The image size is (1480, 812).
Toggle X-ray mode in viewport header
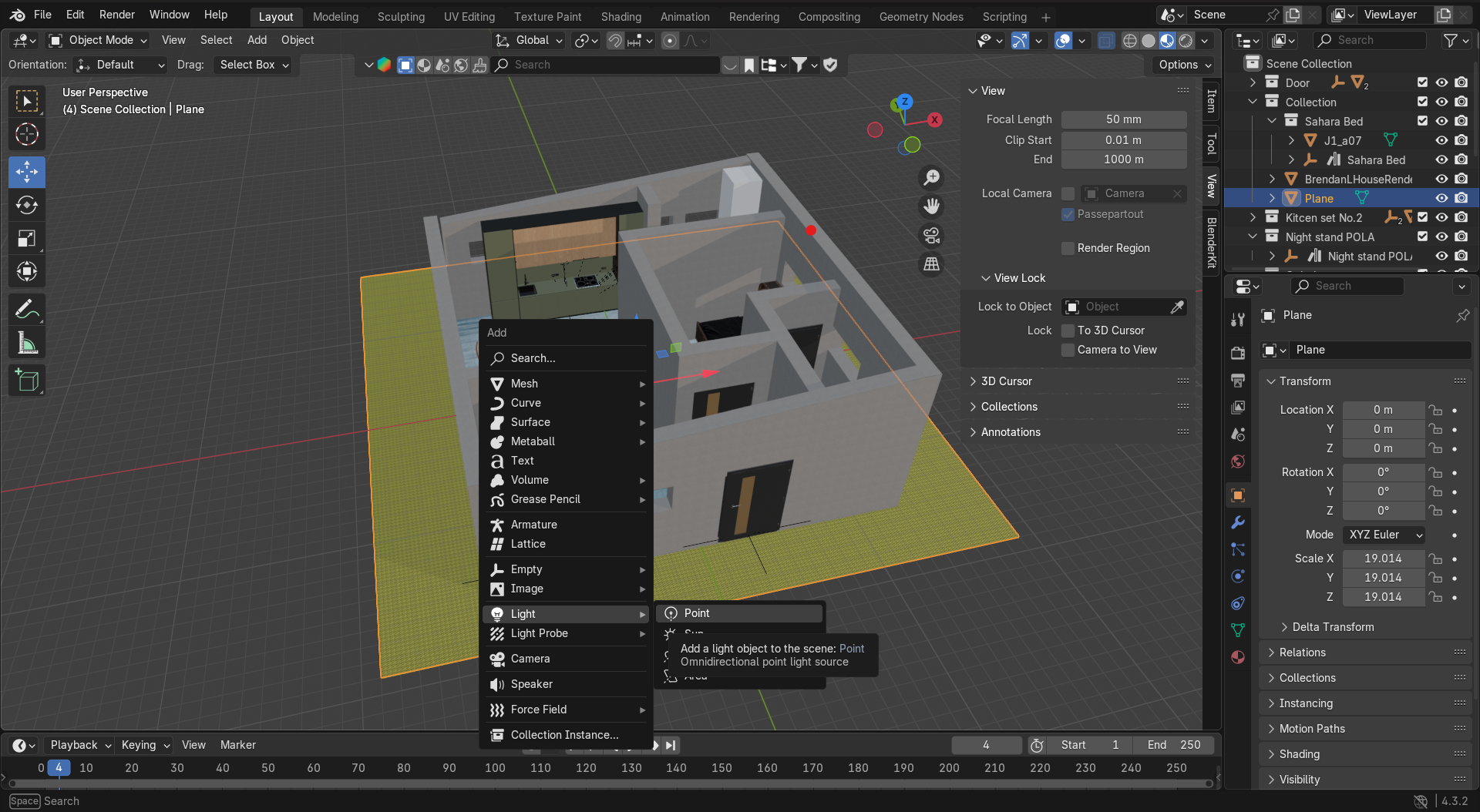coord(1105,41)
